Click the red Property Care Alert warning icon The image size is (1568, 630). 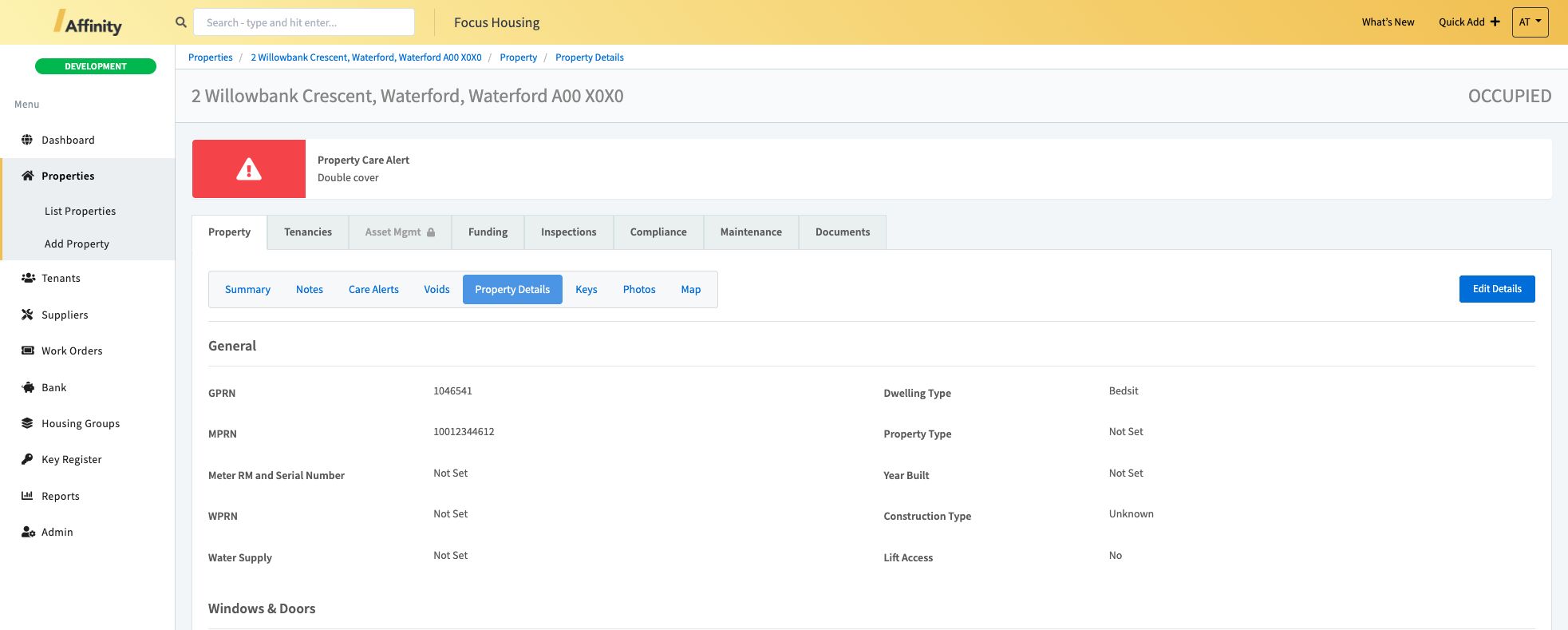(249, 169)
